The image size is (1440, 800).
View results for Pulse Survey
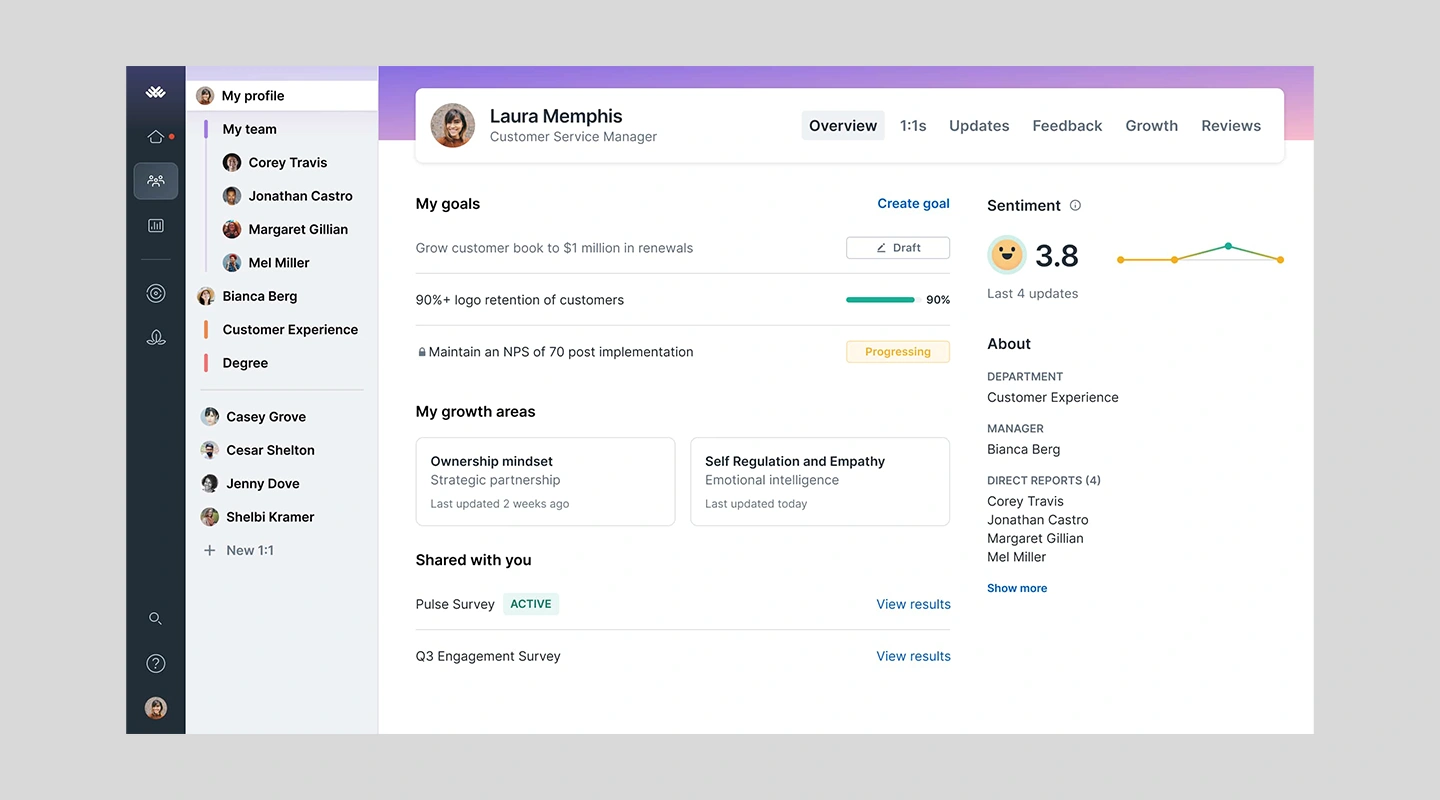913,604
